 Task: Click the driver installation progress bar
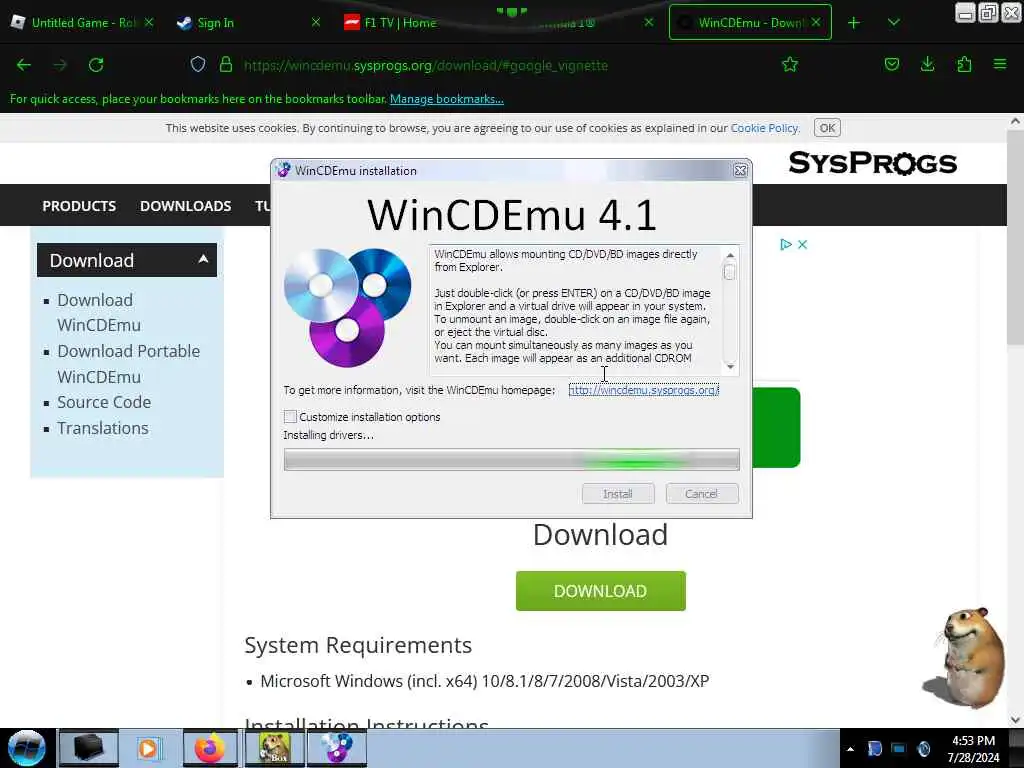tap(511, 460)
